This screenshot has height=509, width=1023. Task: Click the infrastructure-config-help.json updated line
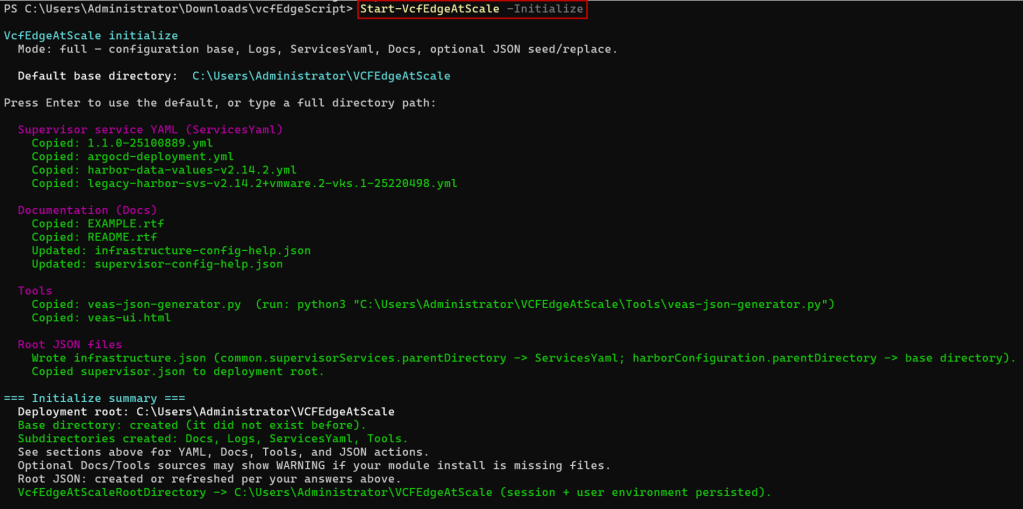pos(171,251)
